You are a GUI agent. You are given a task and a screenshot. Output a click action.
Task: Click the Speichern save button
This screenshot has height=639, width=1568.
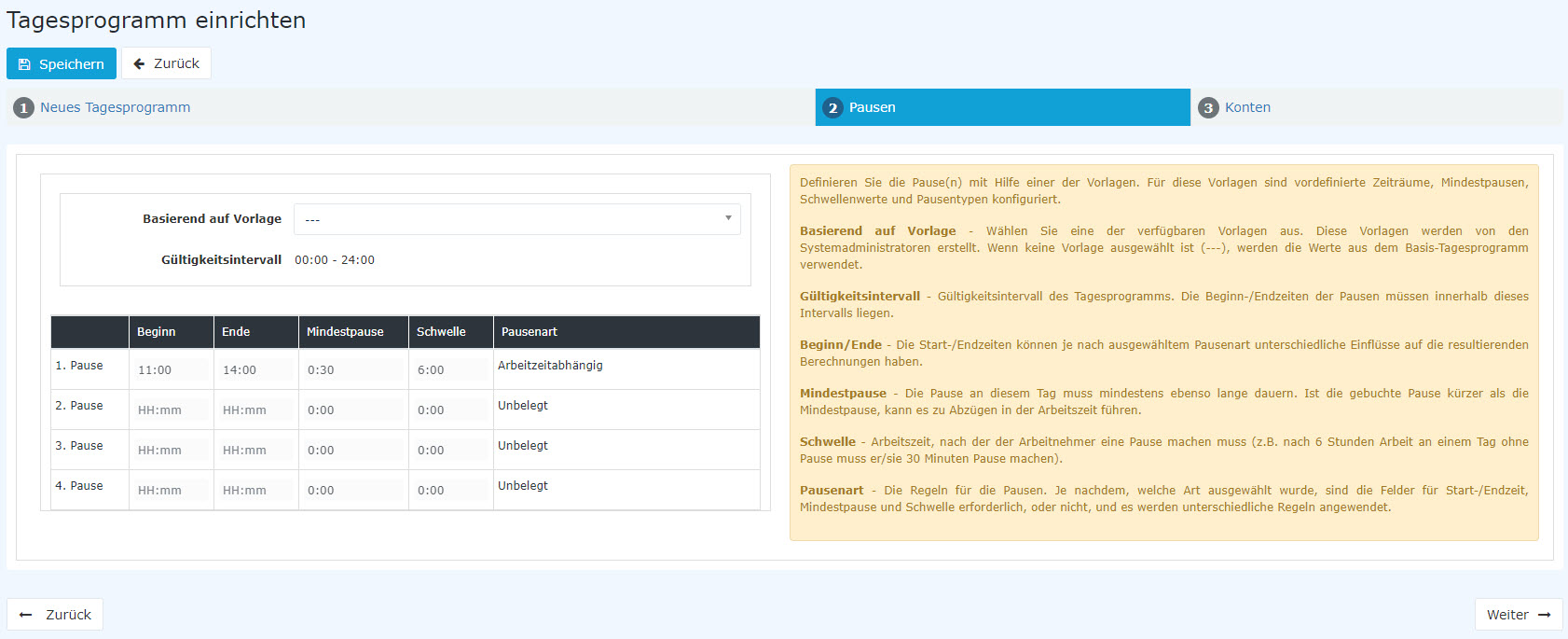click(x=62, y=63)
